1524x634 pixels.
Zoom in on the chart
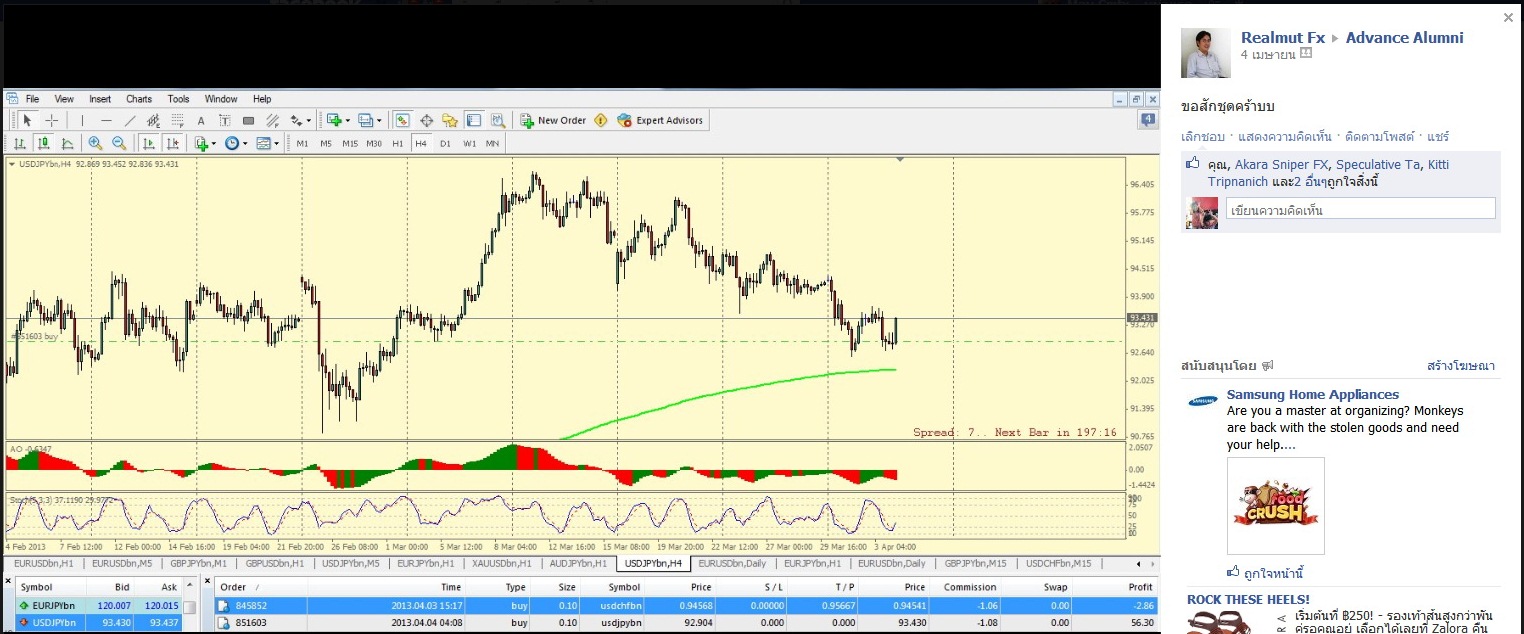95,143
